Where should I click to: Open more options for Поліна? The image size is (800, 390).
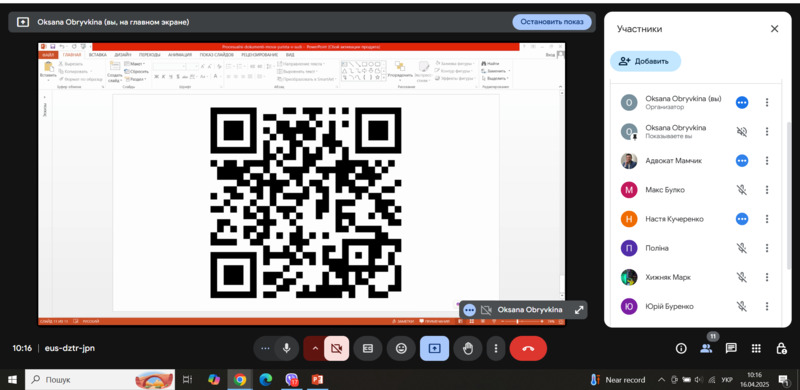766,248
